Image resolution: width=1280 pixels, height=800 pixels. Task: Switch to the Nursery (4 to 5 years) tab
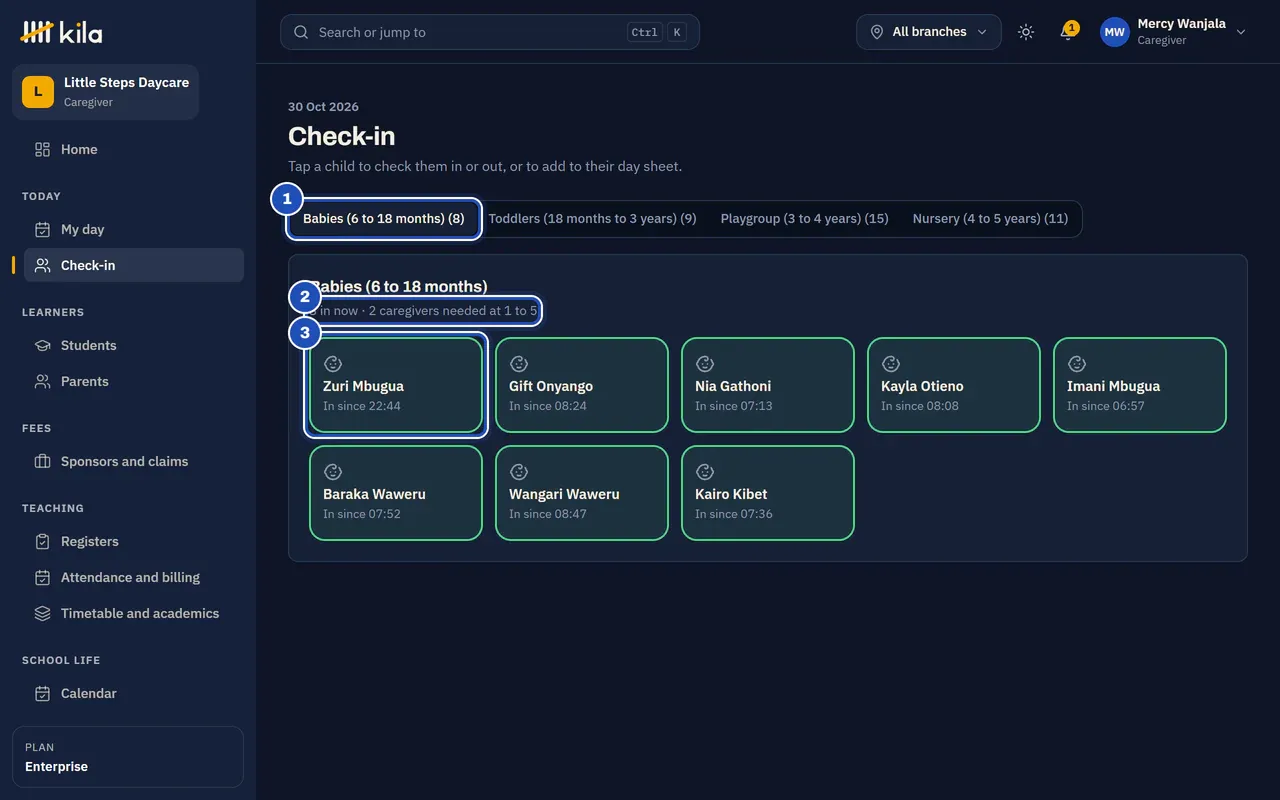click(990, 219)
